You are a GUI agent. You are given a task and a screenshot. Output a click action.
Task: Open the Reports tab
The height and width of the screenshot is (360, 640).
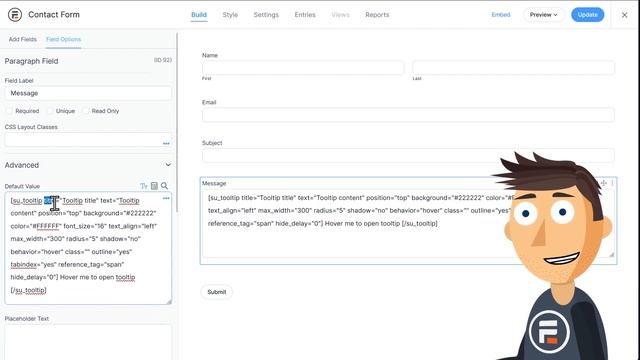click(377, 15)
